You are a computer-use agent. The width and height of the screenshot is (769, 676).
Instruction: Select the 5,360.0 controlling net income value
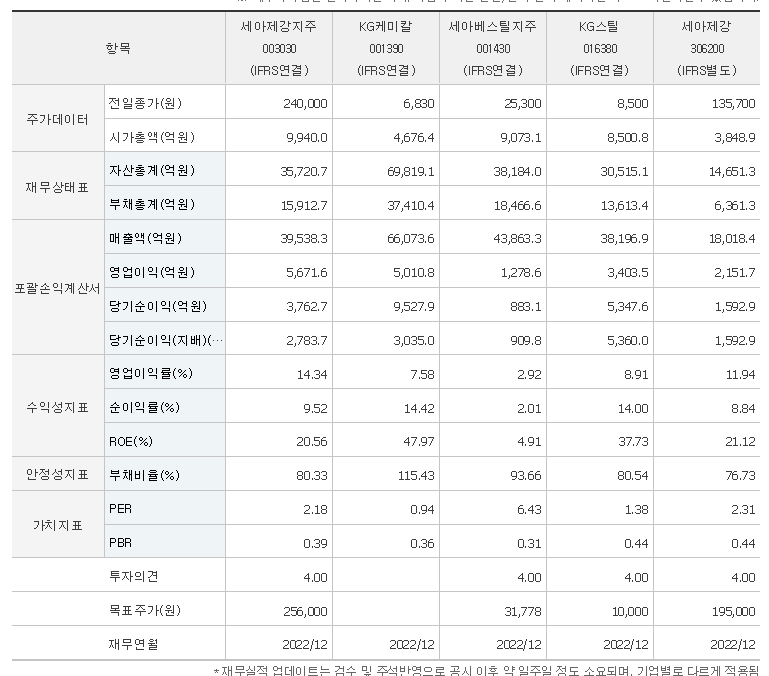pos(628,340)
